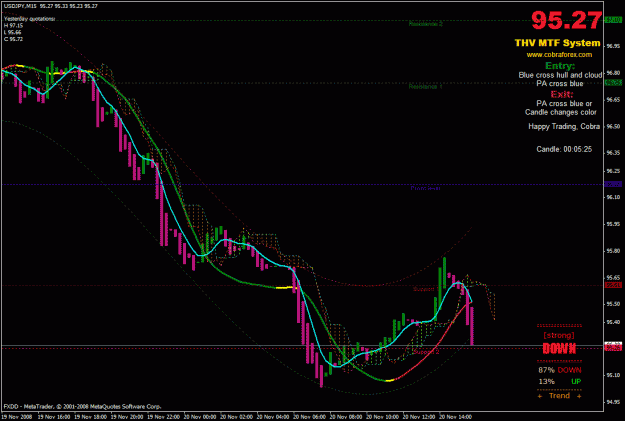Image resolution: width=625 pixels, height=421 pixels.
Task: Click "20 Nov 14:00" on the time axis
Action: coord(456,417)
